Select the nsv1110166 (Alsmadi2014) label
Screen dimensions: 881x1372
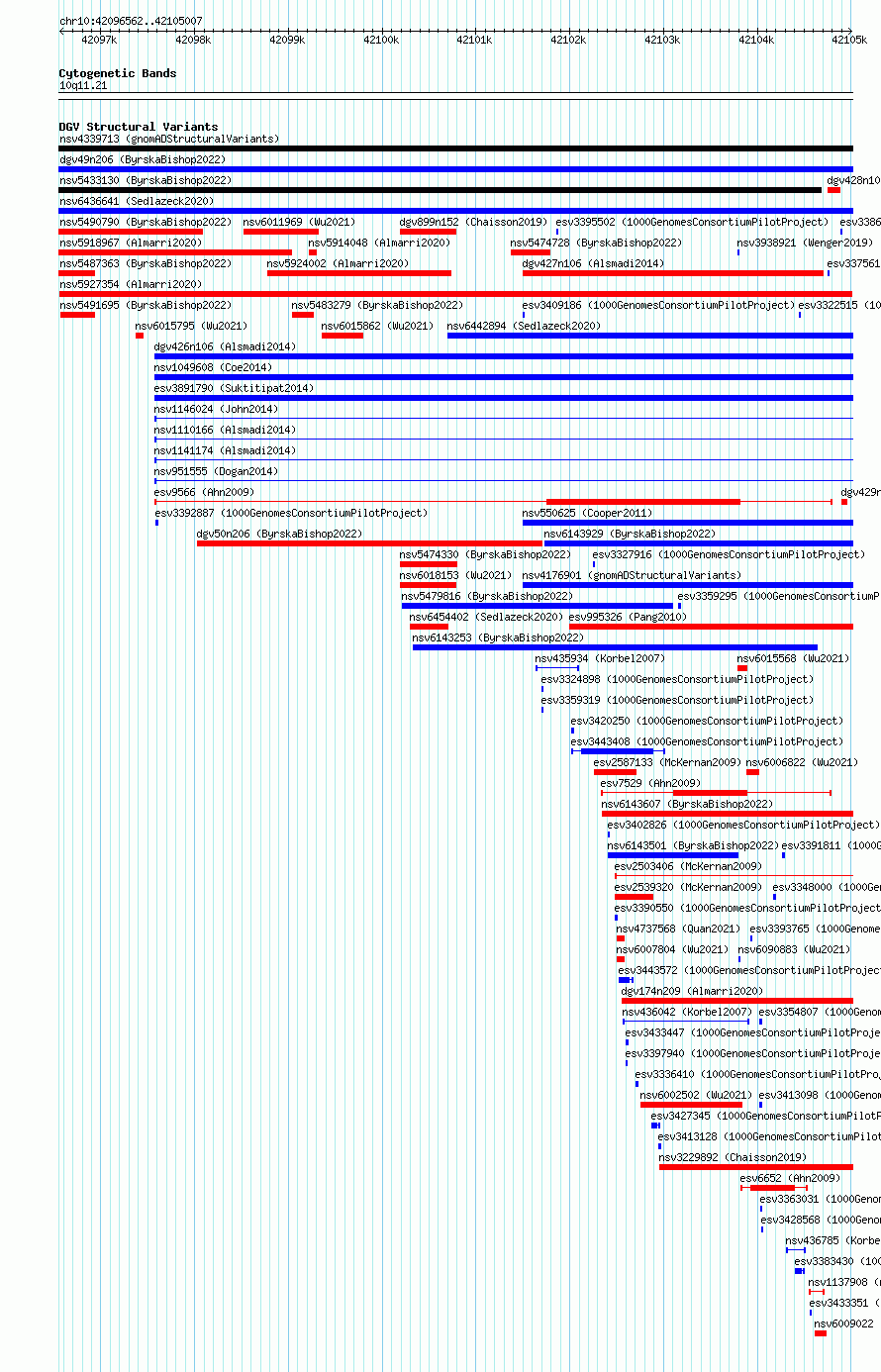225,430
